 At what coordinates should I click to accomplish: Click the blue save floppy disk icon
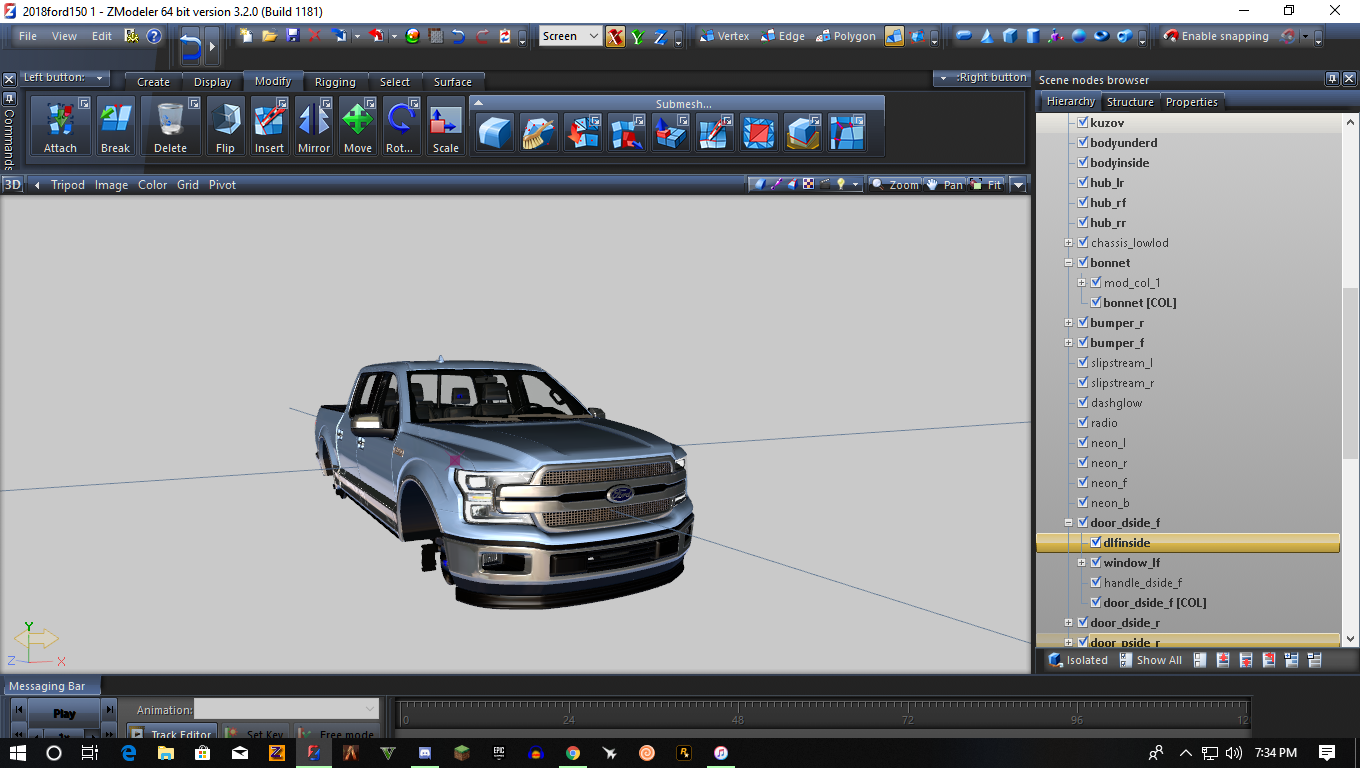tap(292, 36)
